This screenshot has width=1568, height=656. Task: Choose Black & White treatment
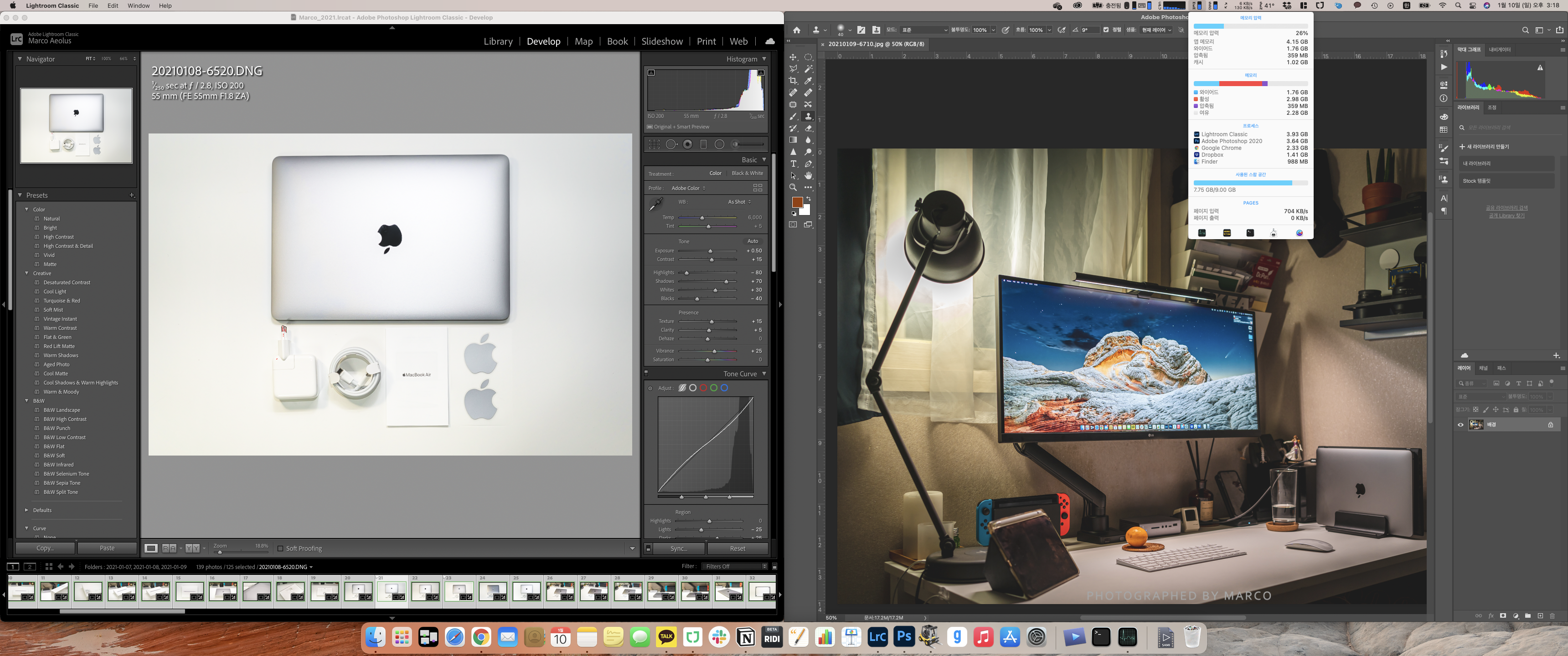747,174
